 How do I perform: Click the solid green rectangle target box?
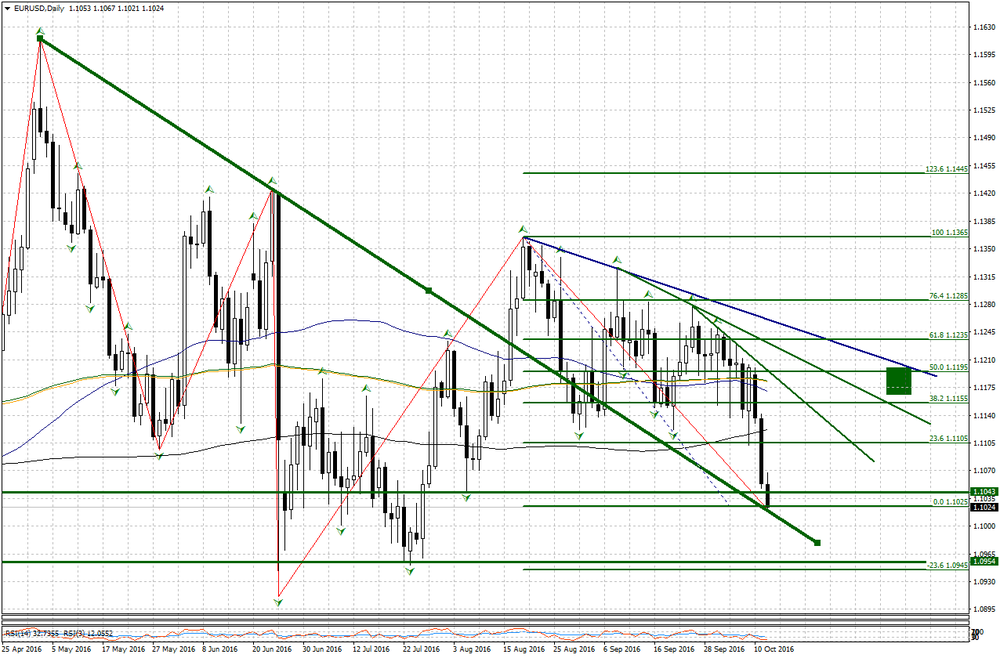899,381
